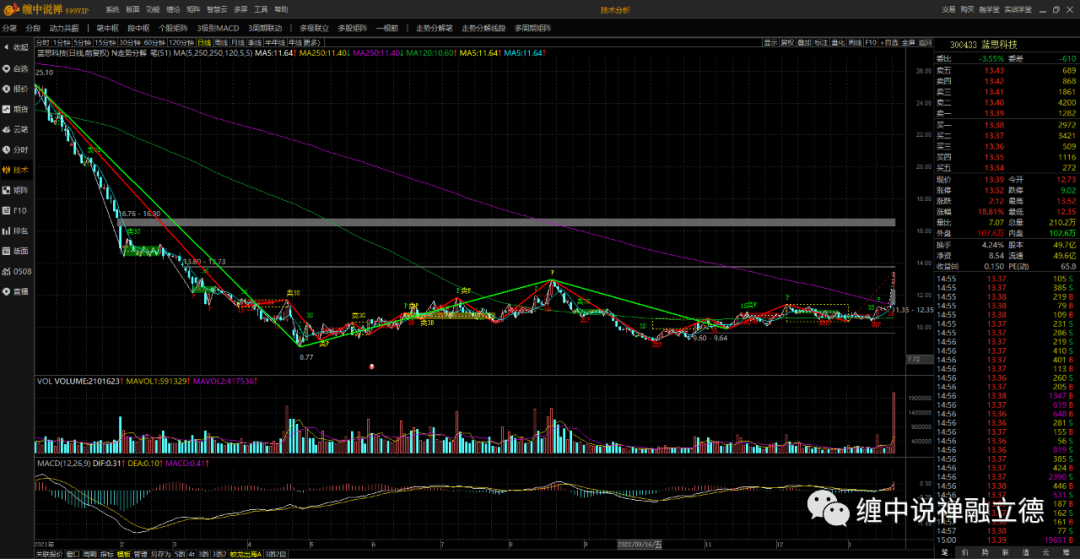Open the 排名 ranking sidebar icon

pos(17,231)
